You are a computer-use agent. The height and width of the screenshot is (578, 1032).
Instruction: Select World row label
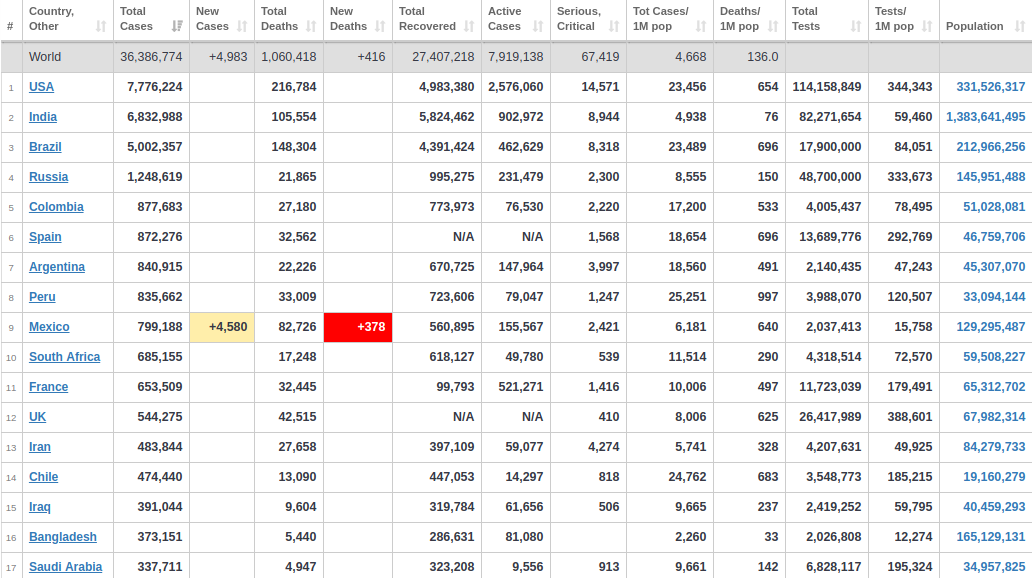click(45, 57)
